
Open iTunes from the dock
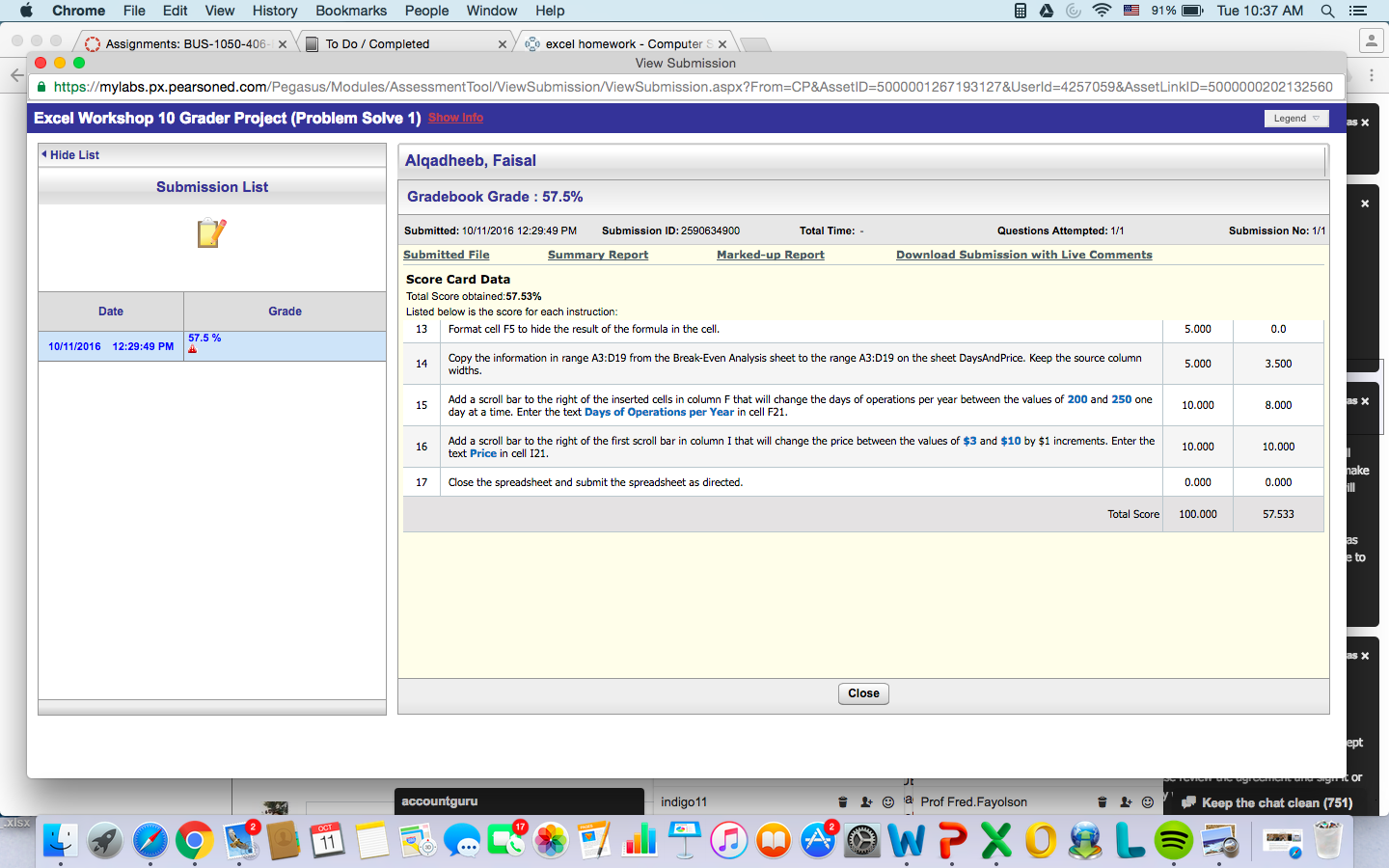tap(729, 841)
